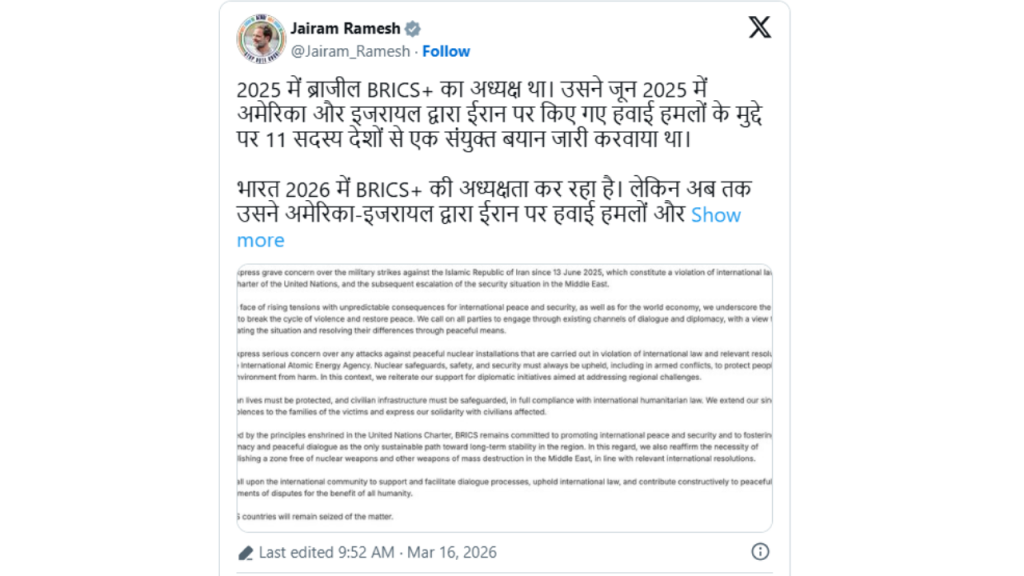
Task: Click the pencil edit-history icon
Action: (246, 553)
